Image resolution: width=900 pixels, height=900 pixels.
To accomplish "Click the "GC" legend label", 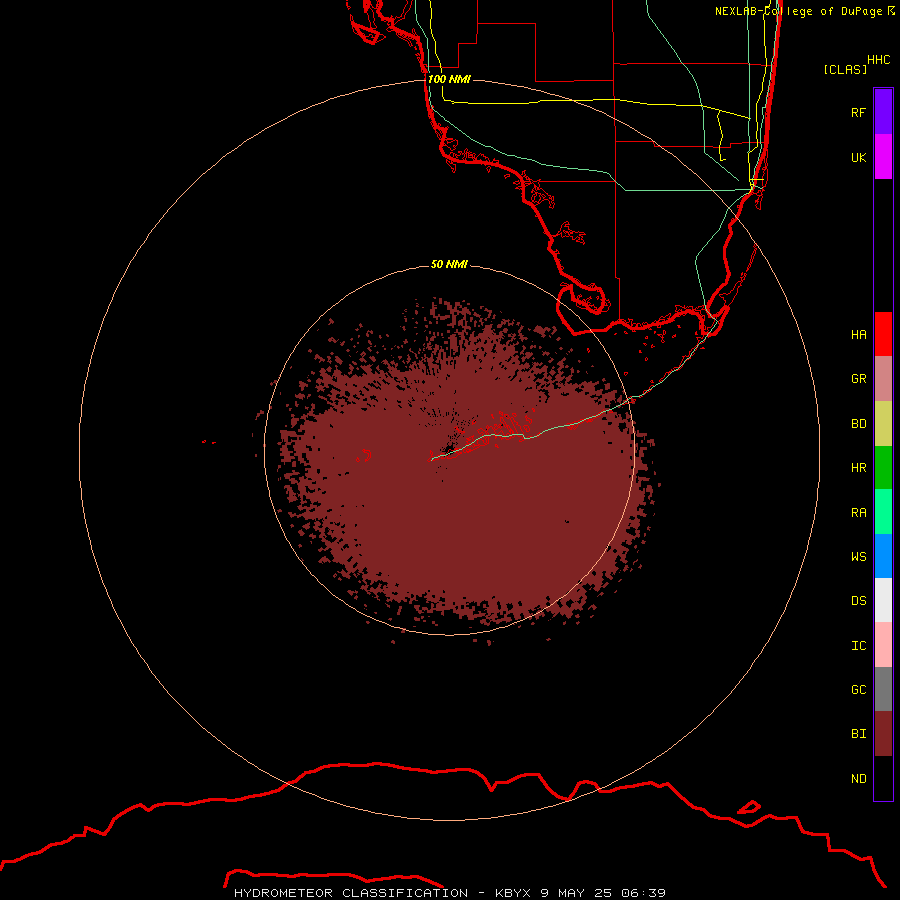I will (858, 689).
